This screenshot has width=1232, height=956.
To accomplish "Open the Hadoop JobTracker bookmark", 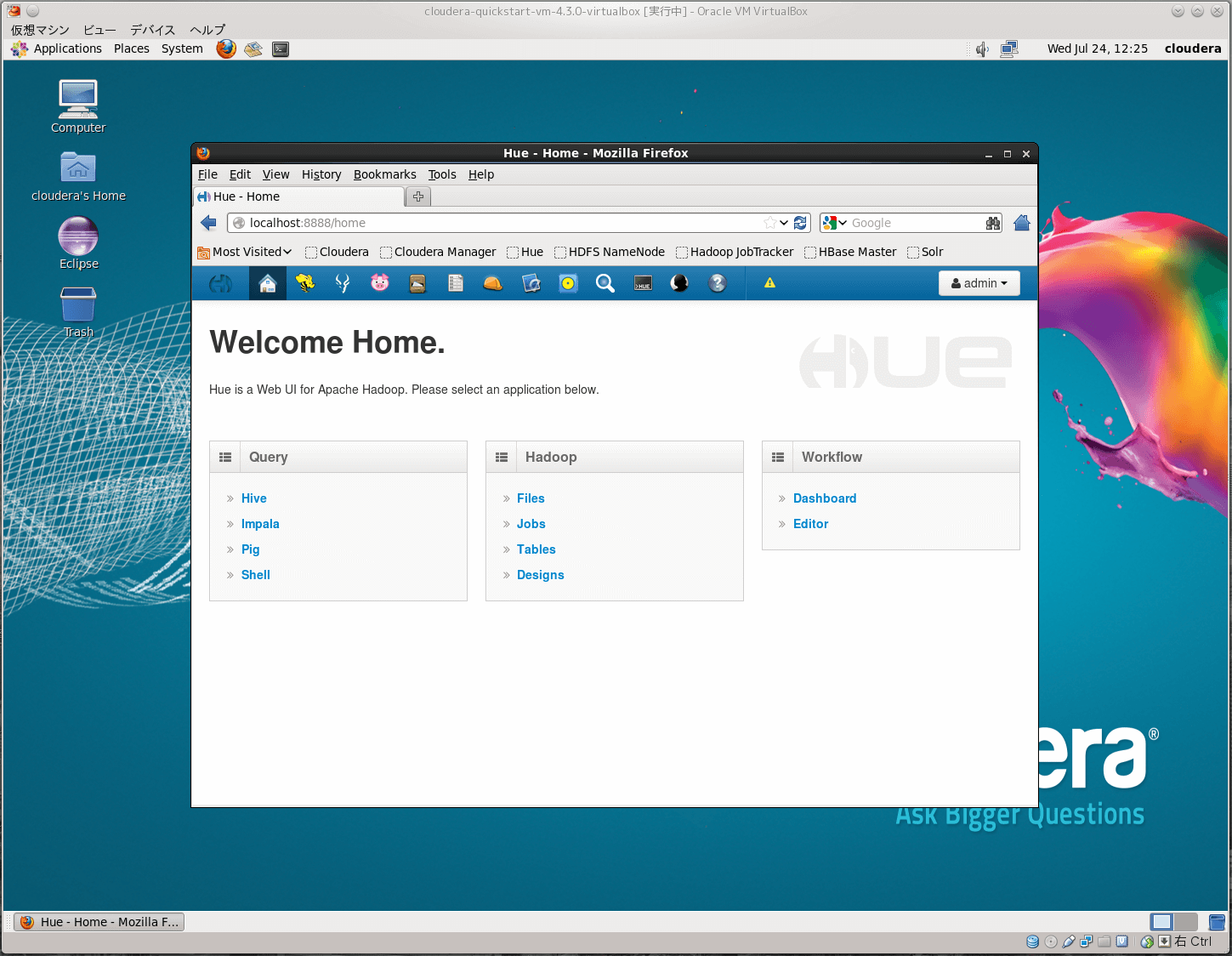I will [x=735, y=252].
